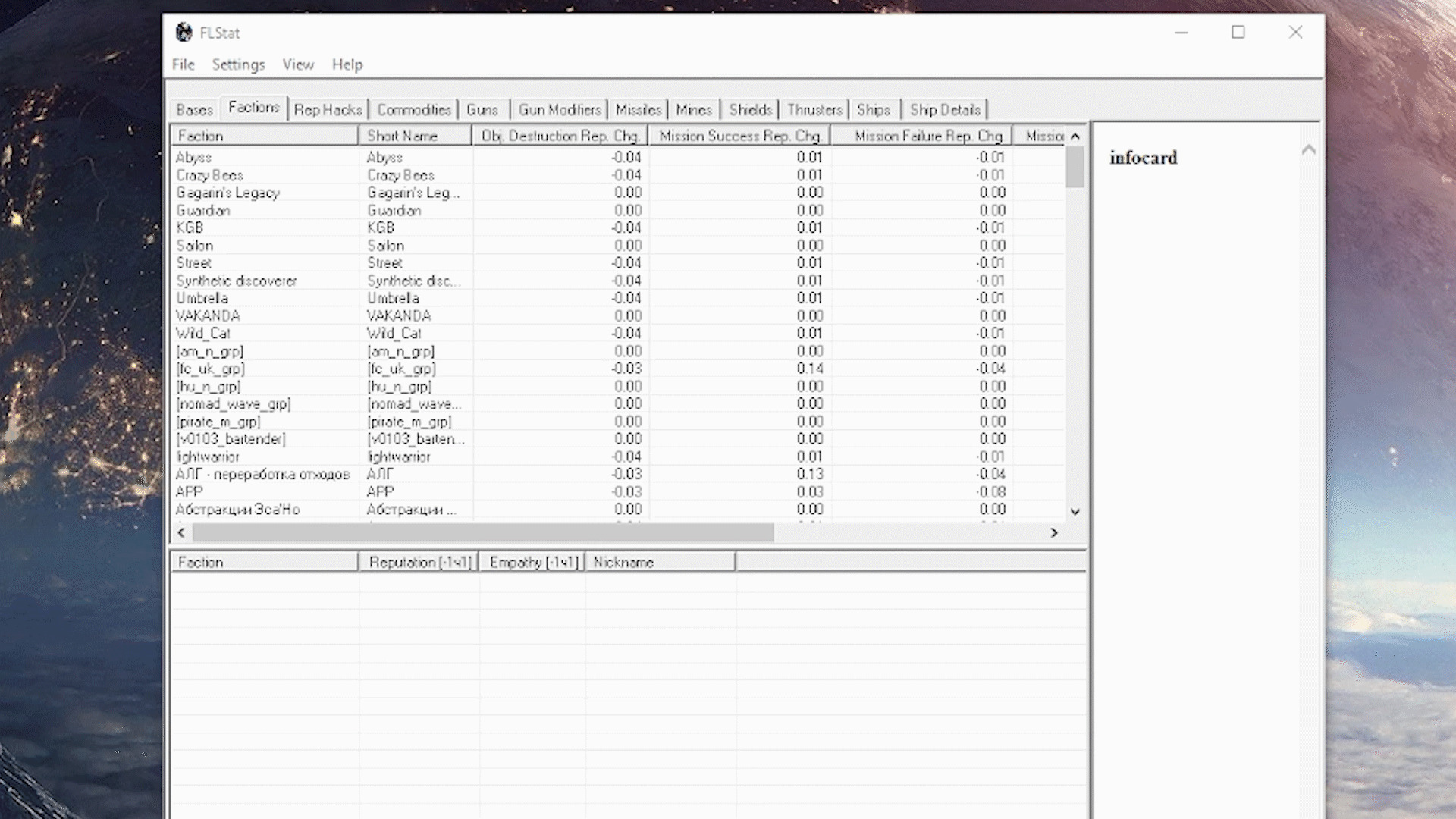Screen dimensions: 1456x819
Task: Click the infocard panel scroll up arrow
Action: click(1308, 149)
